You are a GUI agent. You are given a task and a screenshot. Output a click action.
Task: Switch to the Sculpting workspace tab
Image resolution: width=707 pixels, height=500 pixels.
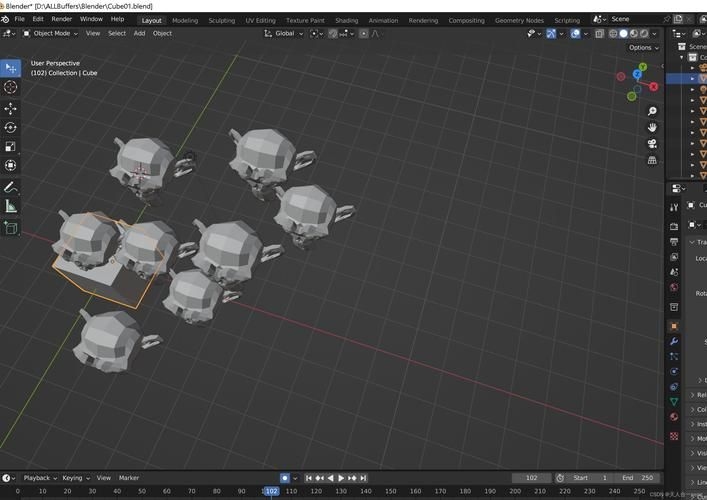(221, 20)
